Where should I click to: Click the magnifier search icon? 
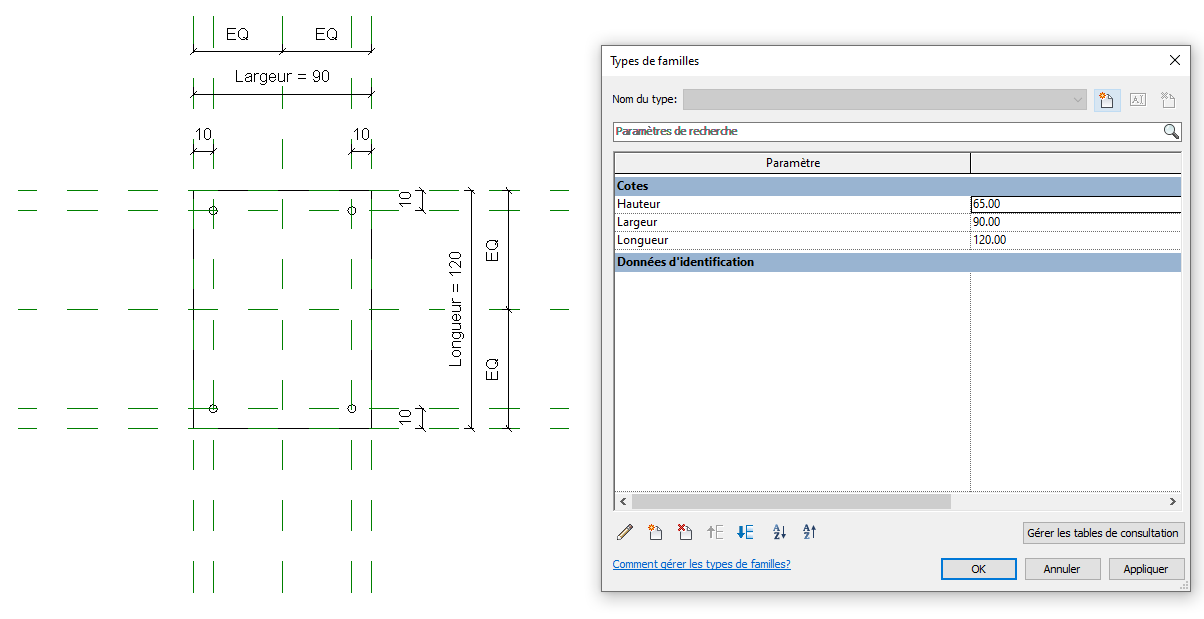click(x=1171, y=131)
